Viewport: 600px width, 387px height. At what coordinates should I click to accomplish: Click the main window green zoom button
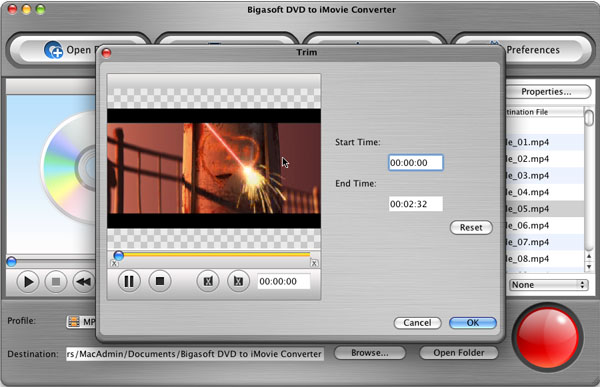pos(41,9)
